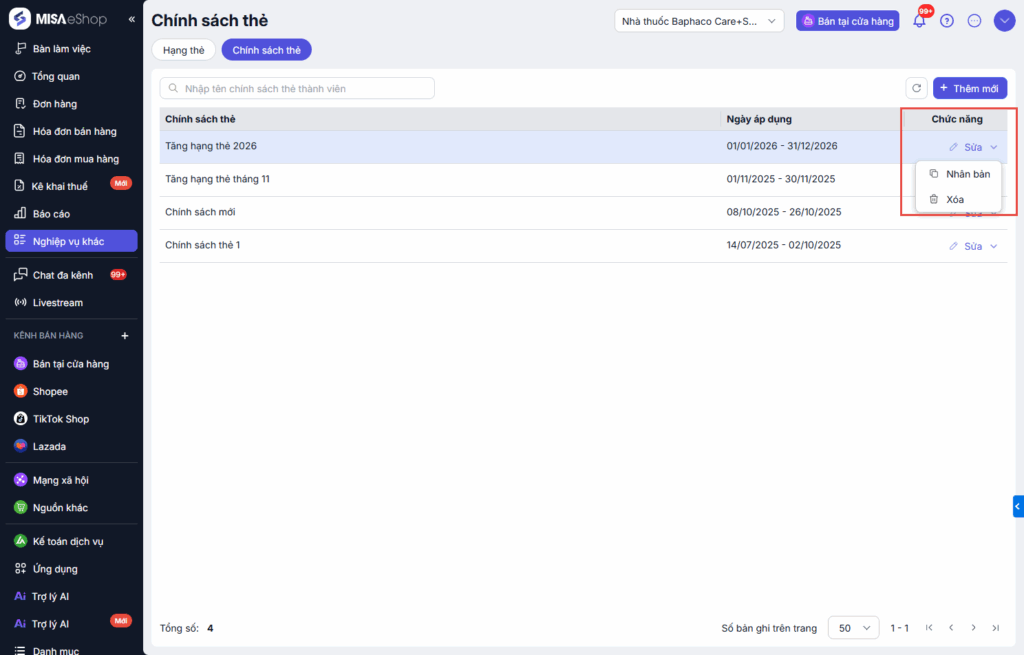Open notifications bell
The image size is (1024, 655).
pos(919,21)
